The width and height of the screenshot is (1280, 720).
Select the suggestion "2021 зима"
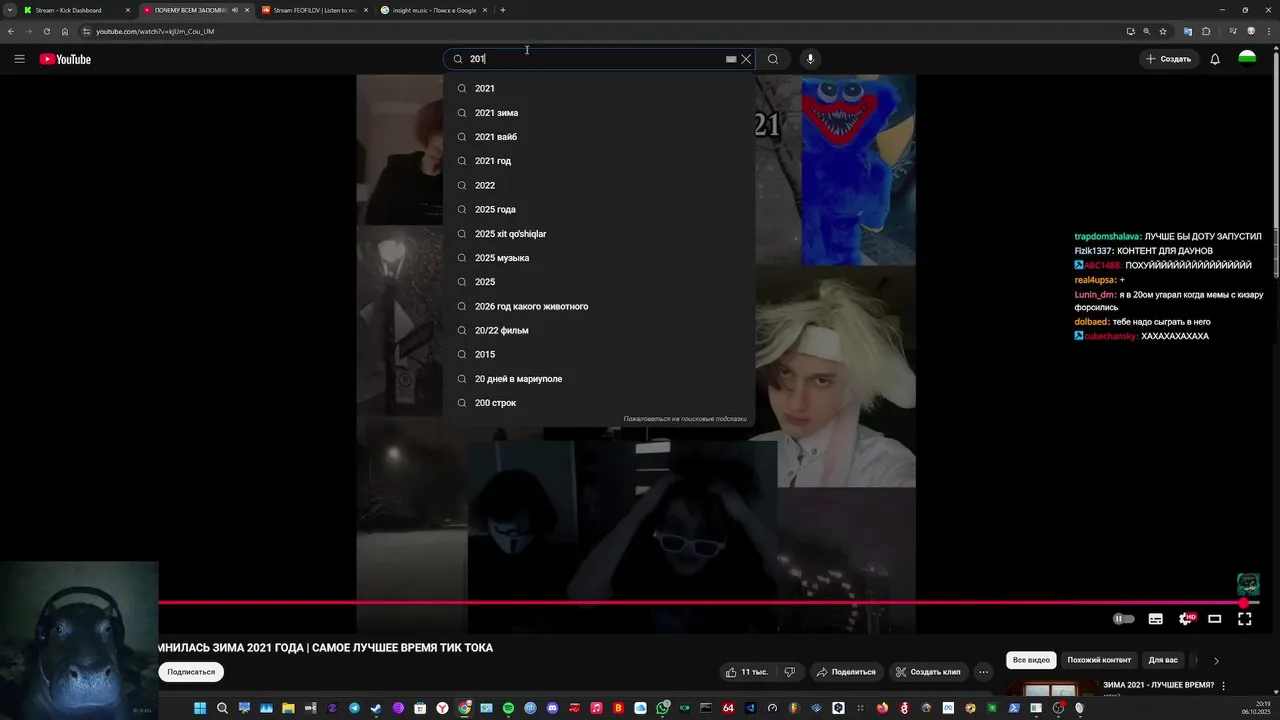(599, 113)
